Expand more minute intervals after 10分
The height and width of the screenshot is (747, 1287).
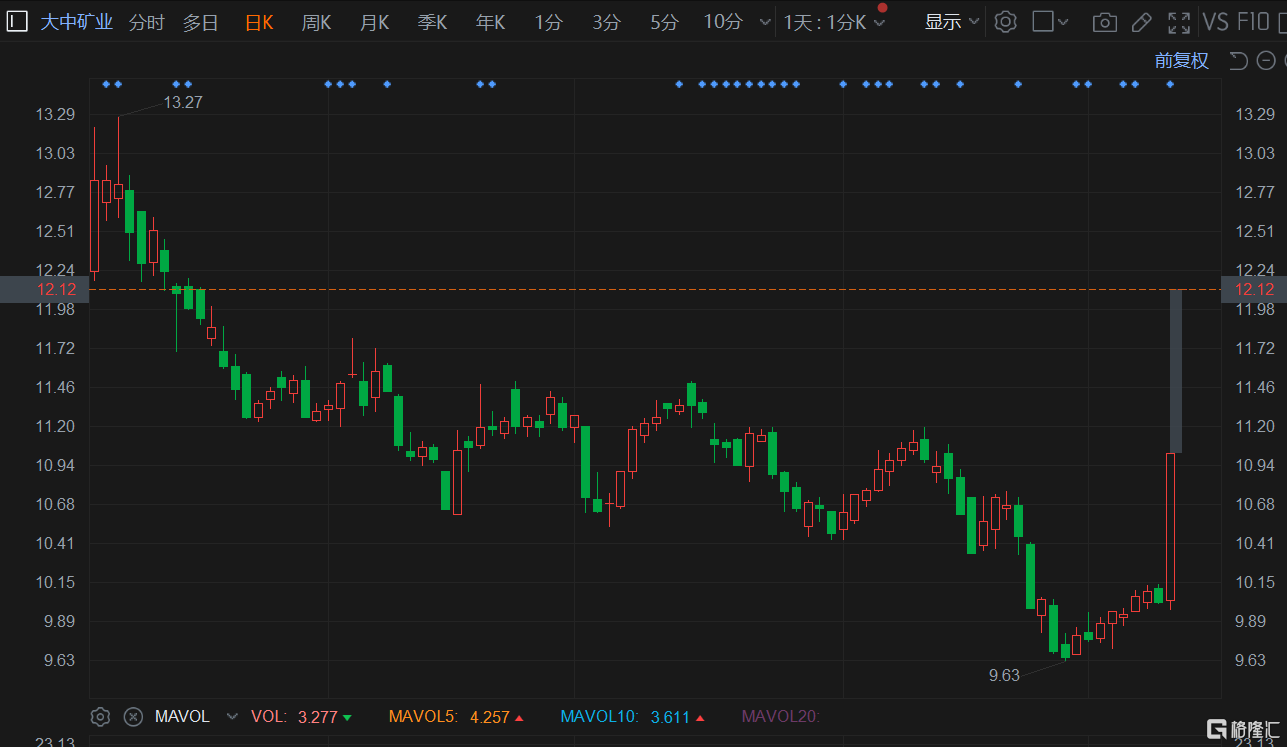pos(765,22)
